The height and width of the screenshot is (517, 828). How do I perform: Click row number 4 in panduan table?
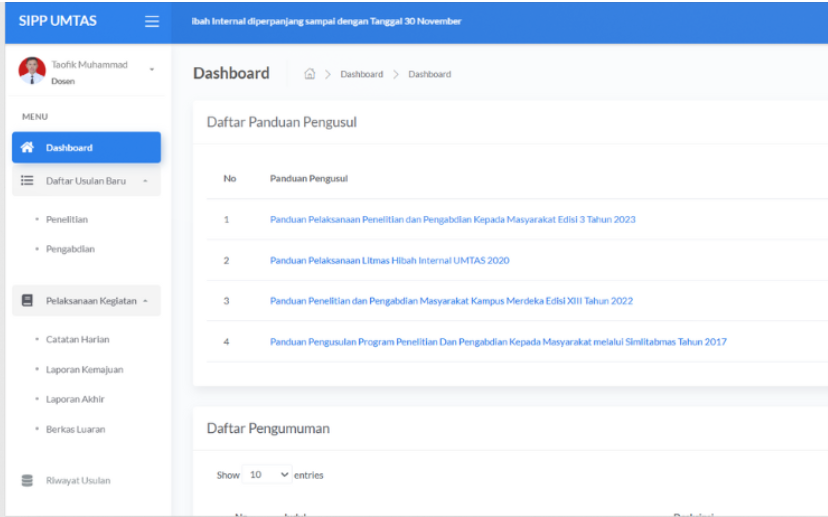227,342
